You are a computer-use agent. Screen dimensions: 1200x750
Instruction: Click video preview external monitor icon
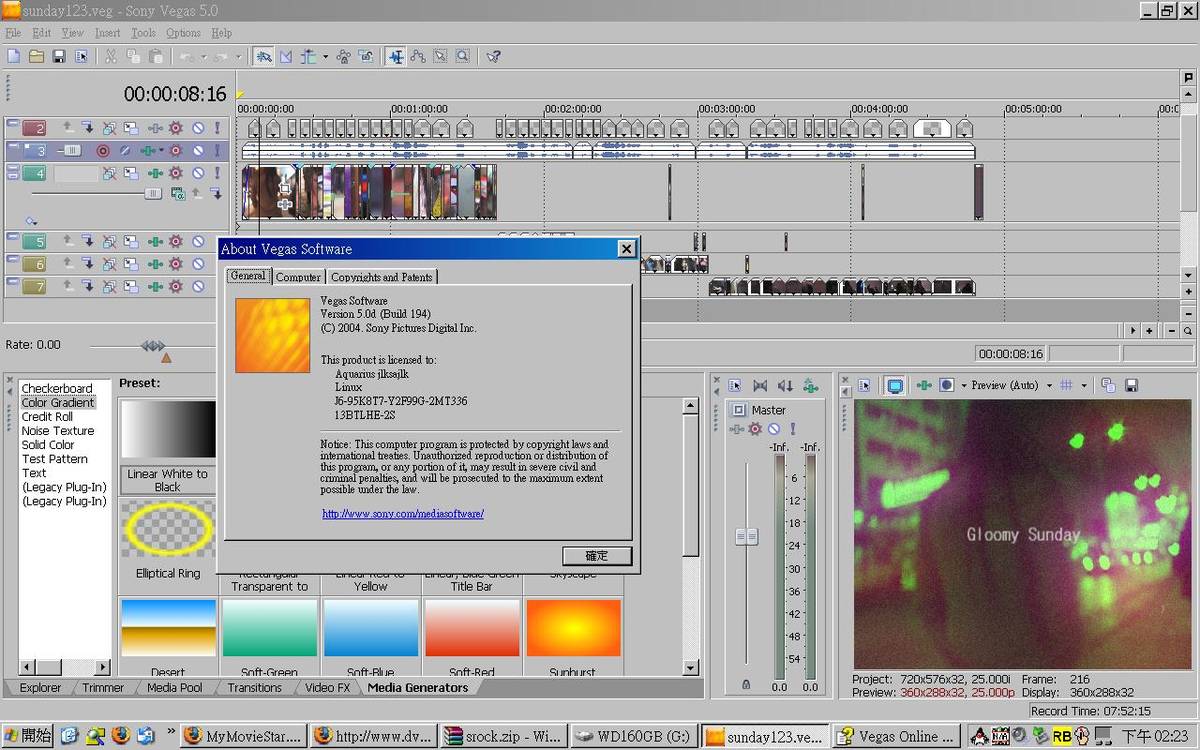click(895, 385)
